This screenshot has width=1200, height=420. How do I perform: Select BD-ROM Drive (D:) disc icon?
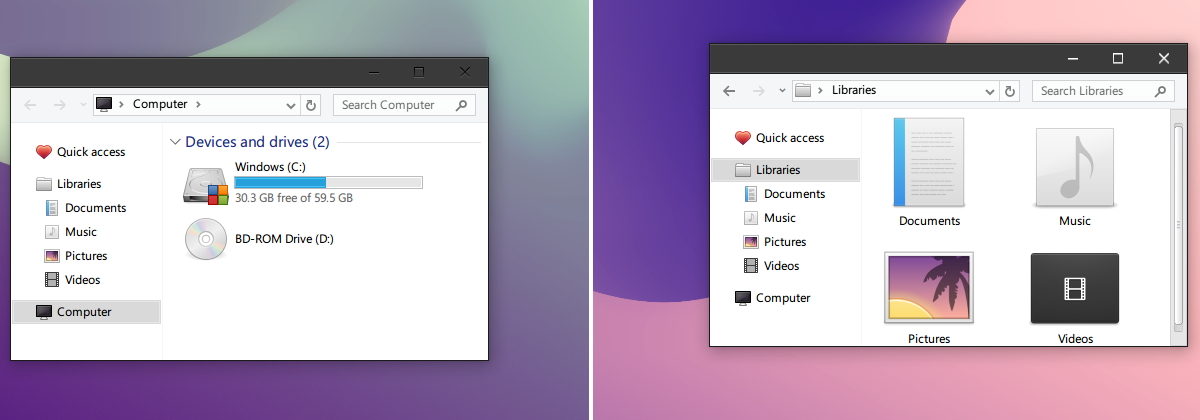[206, 239]
